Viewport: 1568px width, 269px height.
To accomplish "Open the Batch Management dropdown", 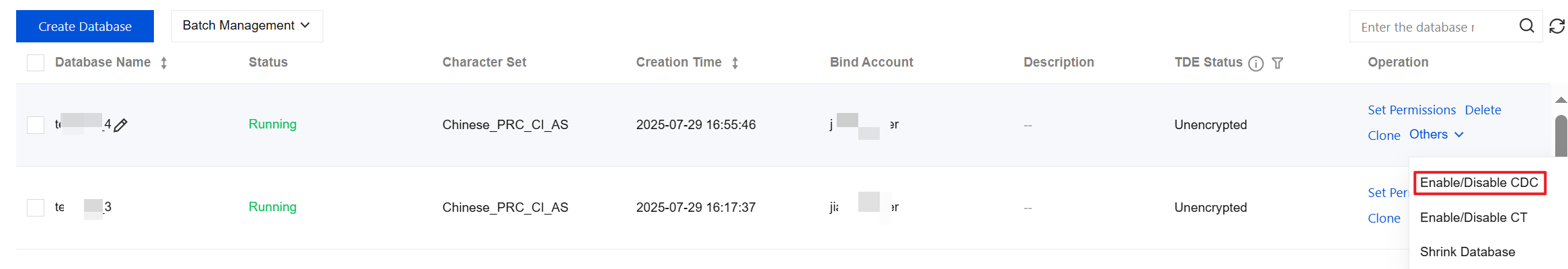I will tap(247, 26).
